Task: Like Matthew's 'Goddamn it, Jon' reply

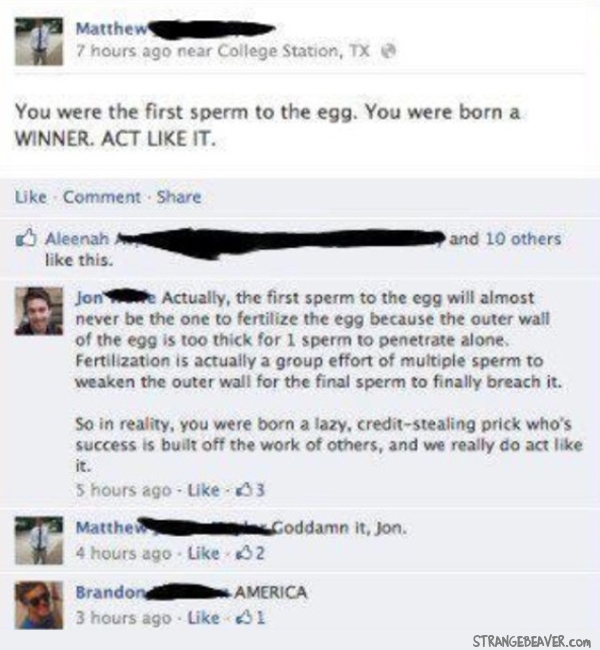Action: pyautogui.click(x=203, y=553)
